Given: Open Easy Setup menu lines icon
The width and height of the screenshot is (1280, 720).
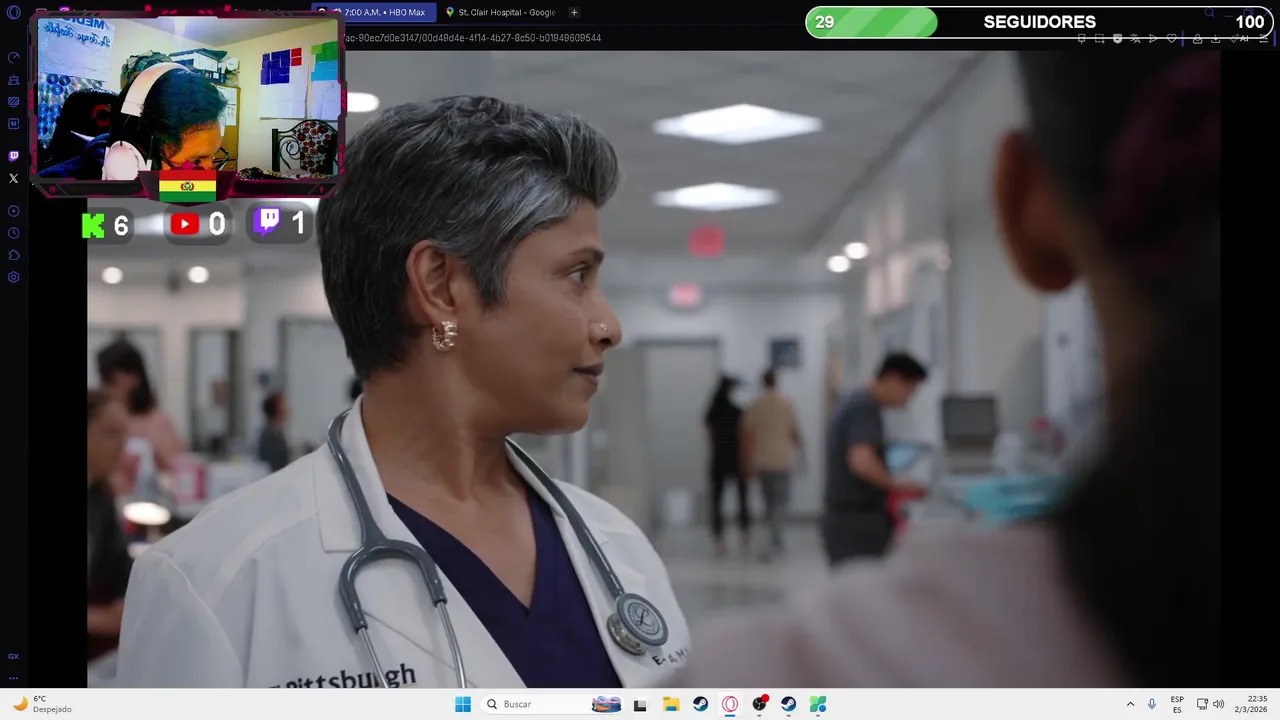Looking at the screenshot, I should pos(1265,38).
